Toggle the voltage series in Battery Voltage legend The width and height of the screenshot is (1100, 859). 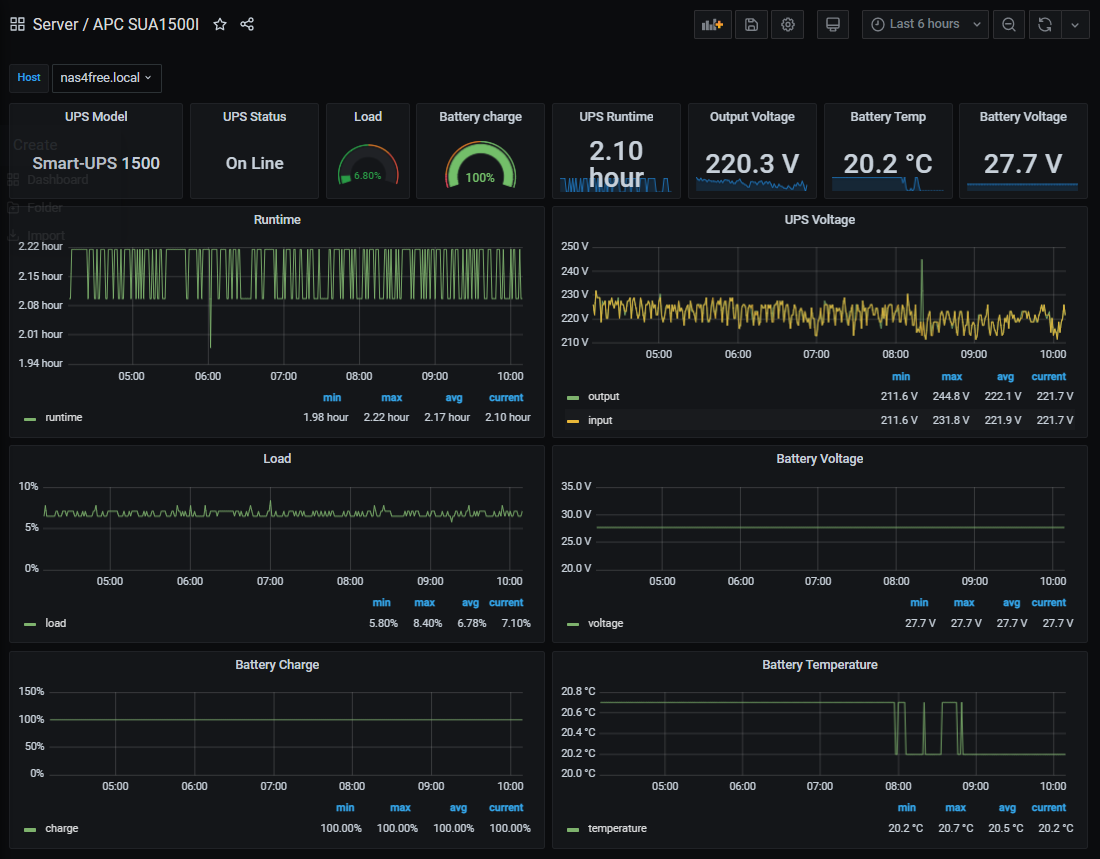pos(605,623)
